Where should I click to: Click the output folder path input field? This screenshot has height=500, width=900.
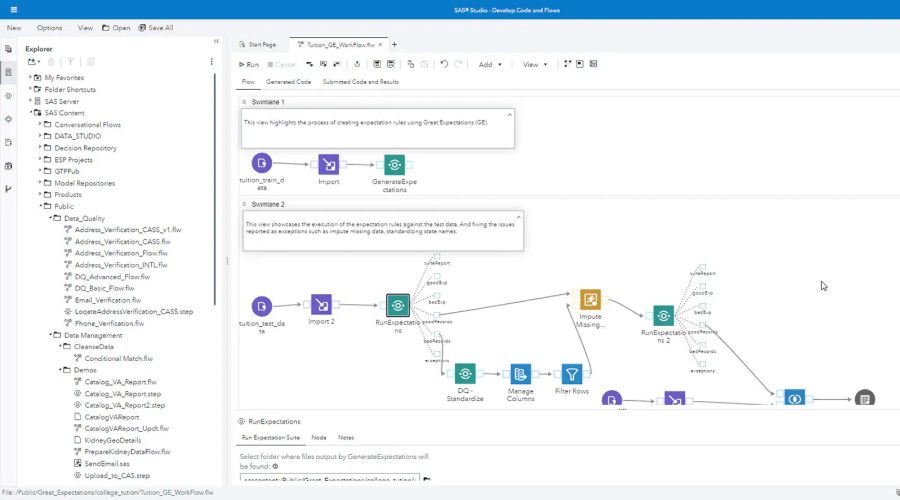click(329, 479)
